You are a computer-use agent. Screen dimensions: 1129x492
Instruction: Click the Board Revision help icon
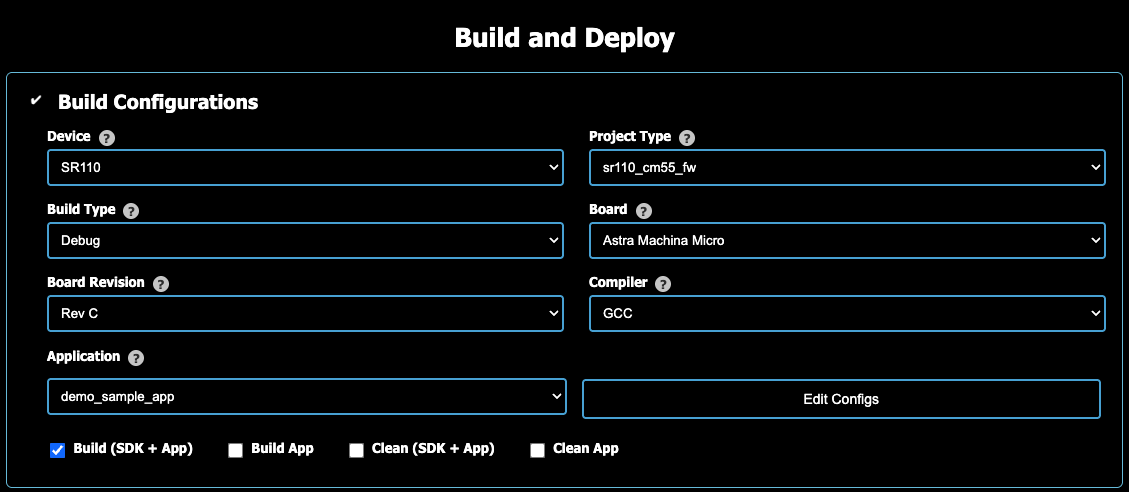(x=161, y=284)
